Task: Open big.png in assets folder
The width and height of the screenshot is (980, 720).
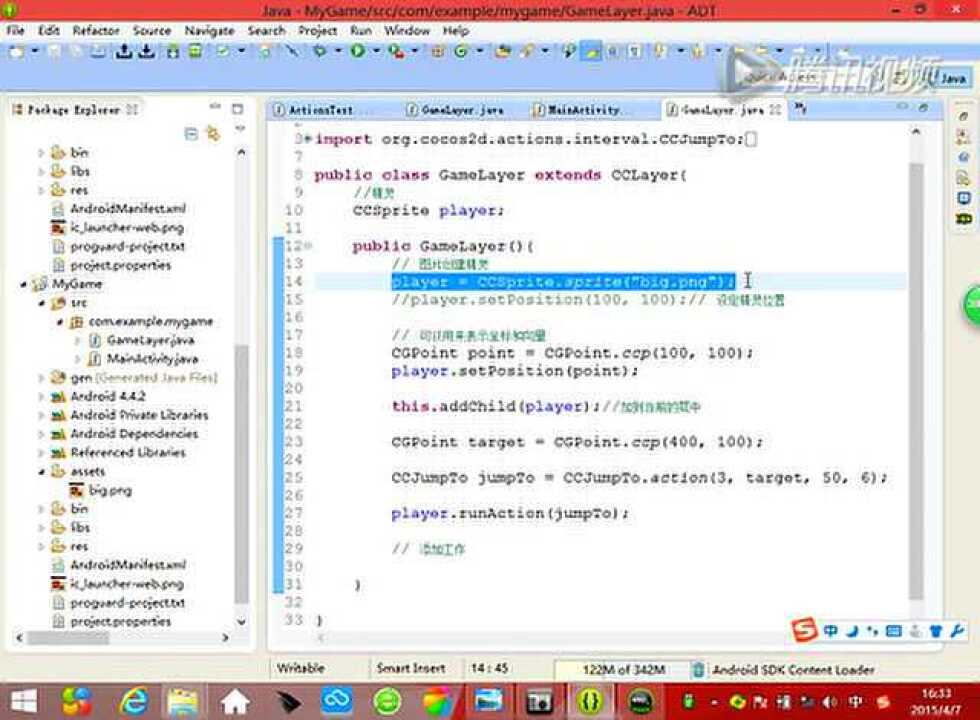Action: (x=109, y=490)
